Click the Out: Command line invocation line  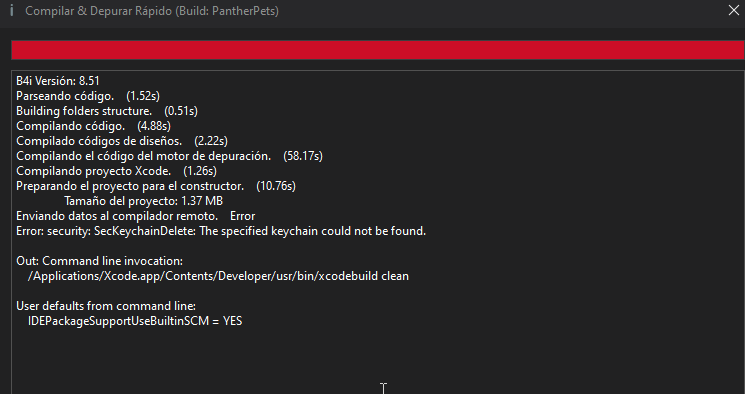coord(99,261)
